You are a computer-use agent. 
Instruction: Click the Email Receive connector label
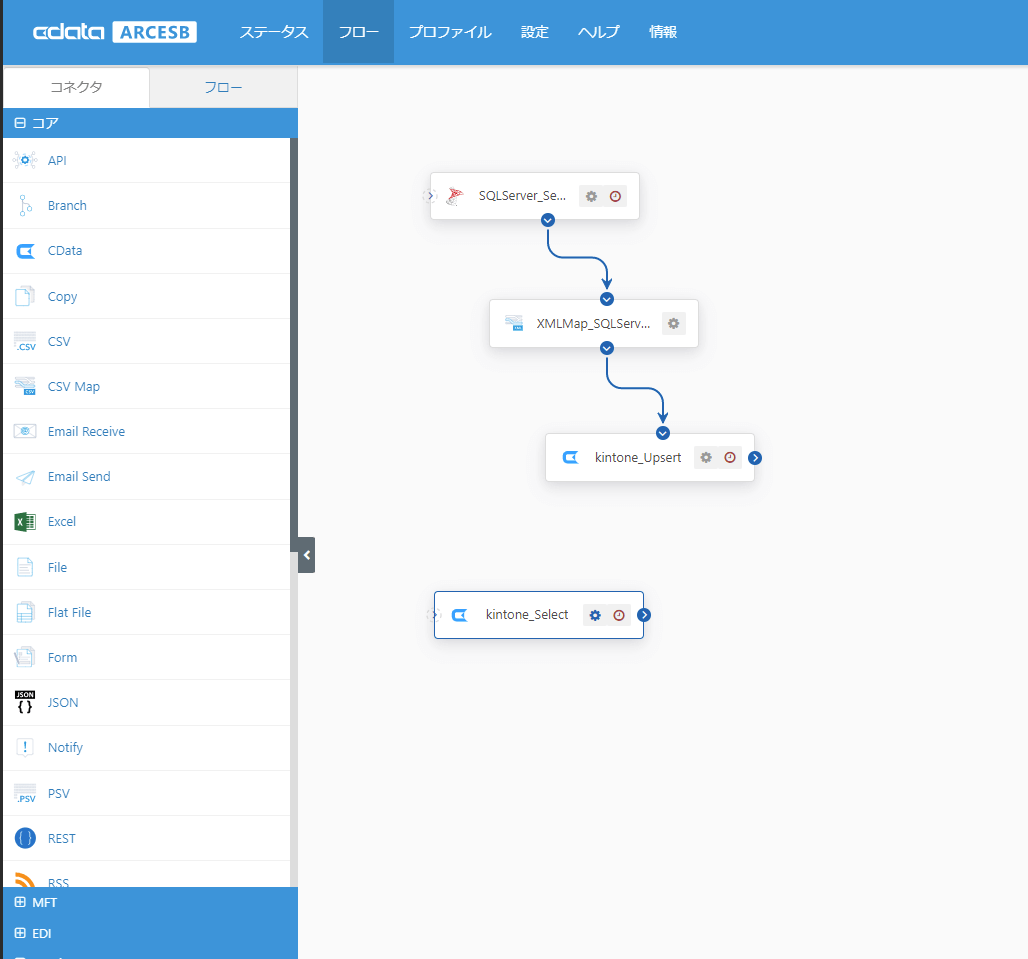pyautogui.click(x=87, y=431)
